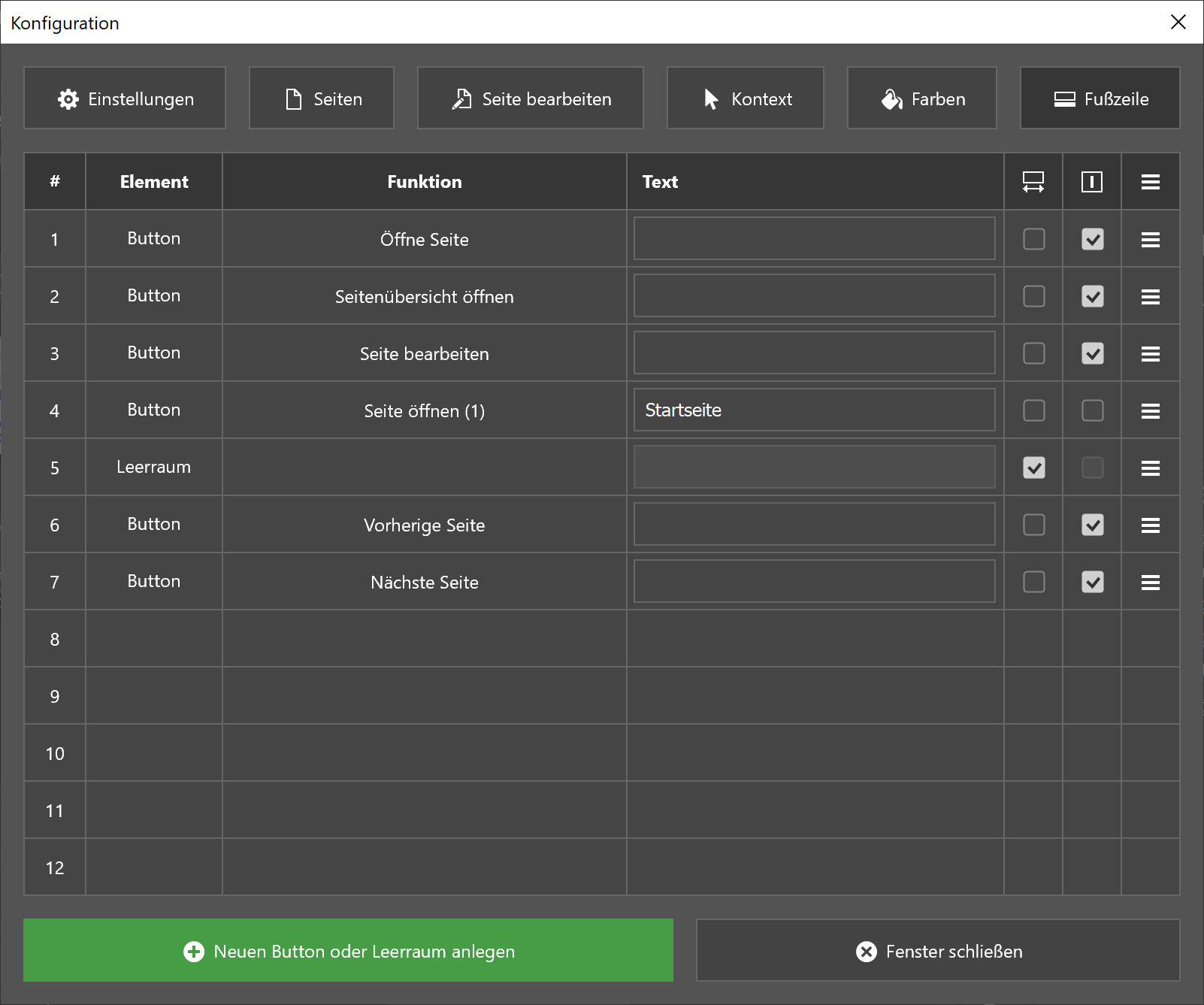Open the Seite bearbeiten tab
Screen dimensions: 1204x1005
[x=531, y=98]
